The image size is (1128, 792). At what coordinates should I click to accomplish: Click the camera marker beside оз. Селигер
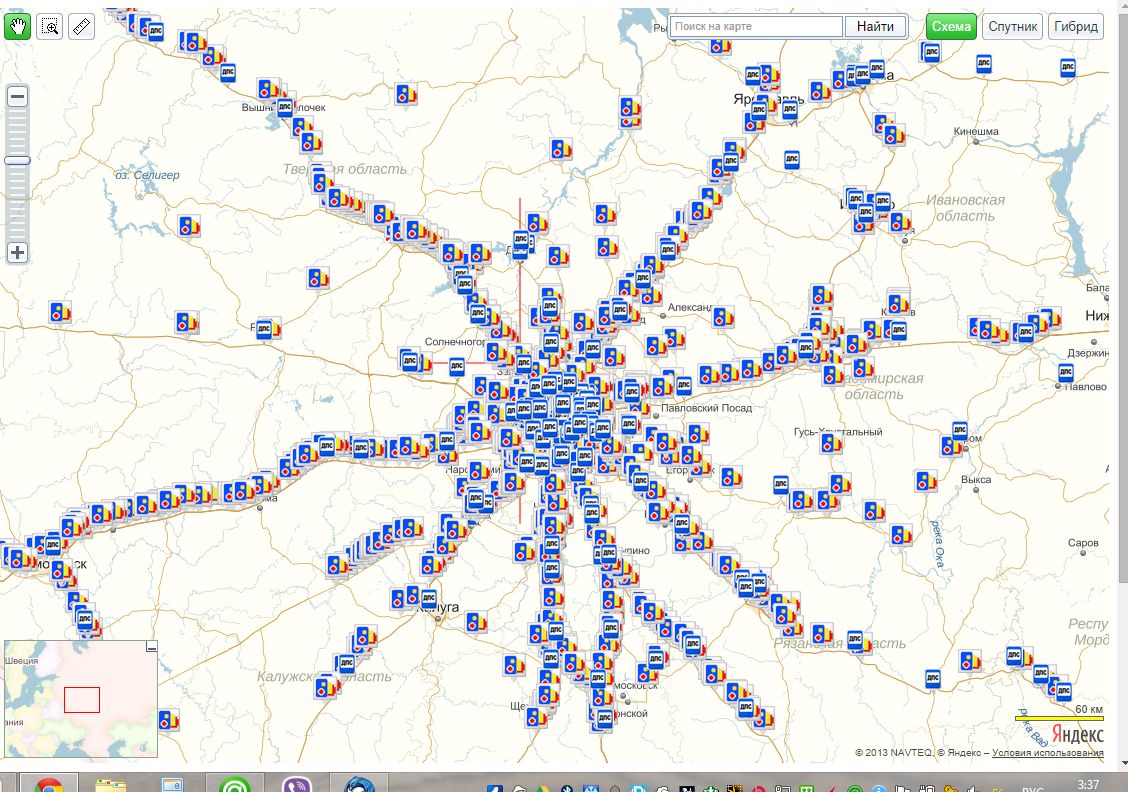(188, 226)
